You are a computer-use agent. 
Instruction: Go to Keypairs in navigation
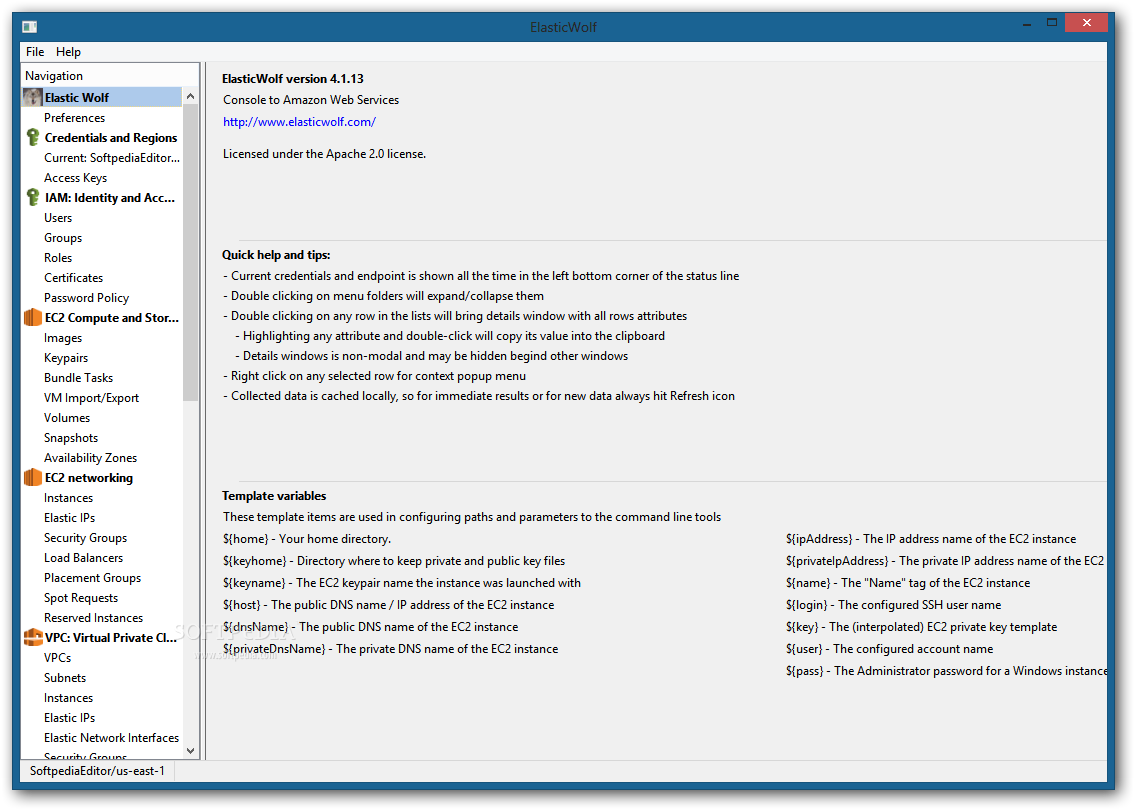(x=66, y=358)
